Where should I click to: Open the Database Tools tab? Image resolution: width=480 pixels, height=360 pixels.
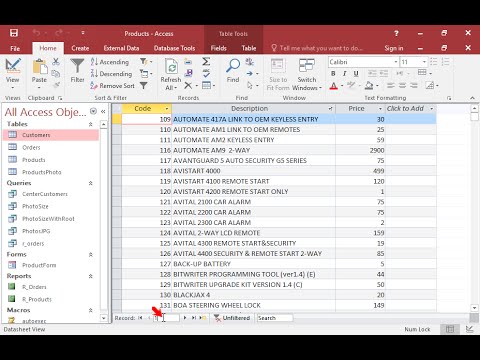tap(174, 48)
